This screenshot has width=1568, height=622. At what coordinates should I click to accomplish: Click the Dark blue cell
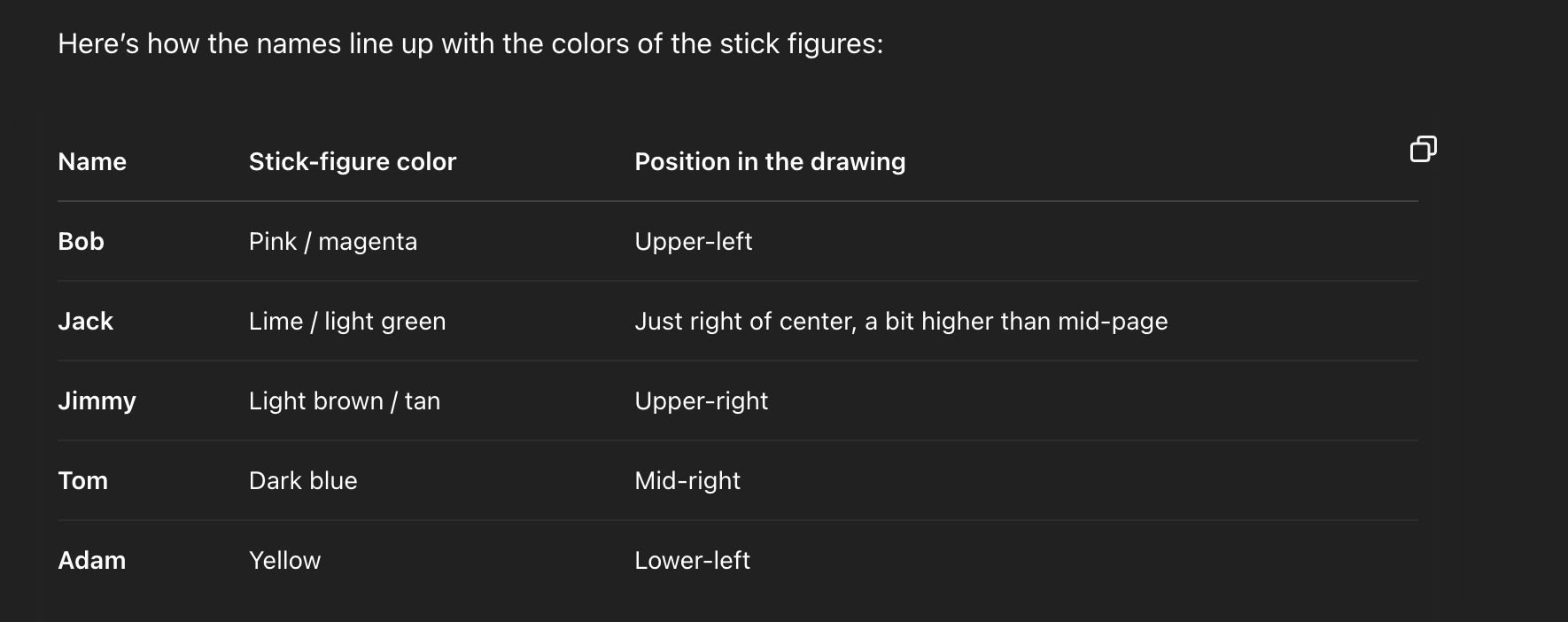[303, 480]
